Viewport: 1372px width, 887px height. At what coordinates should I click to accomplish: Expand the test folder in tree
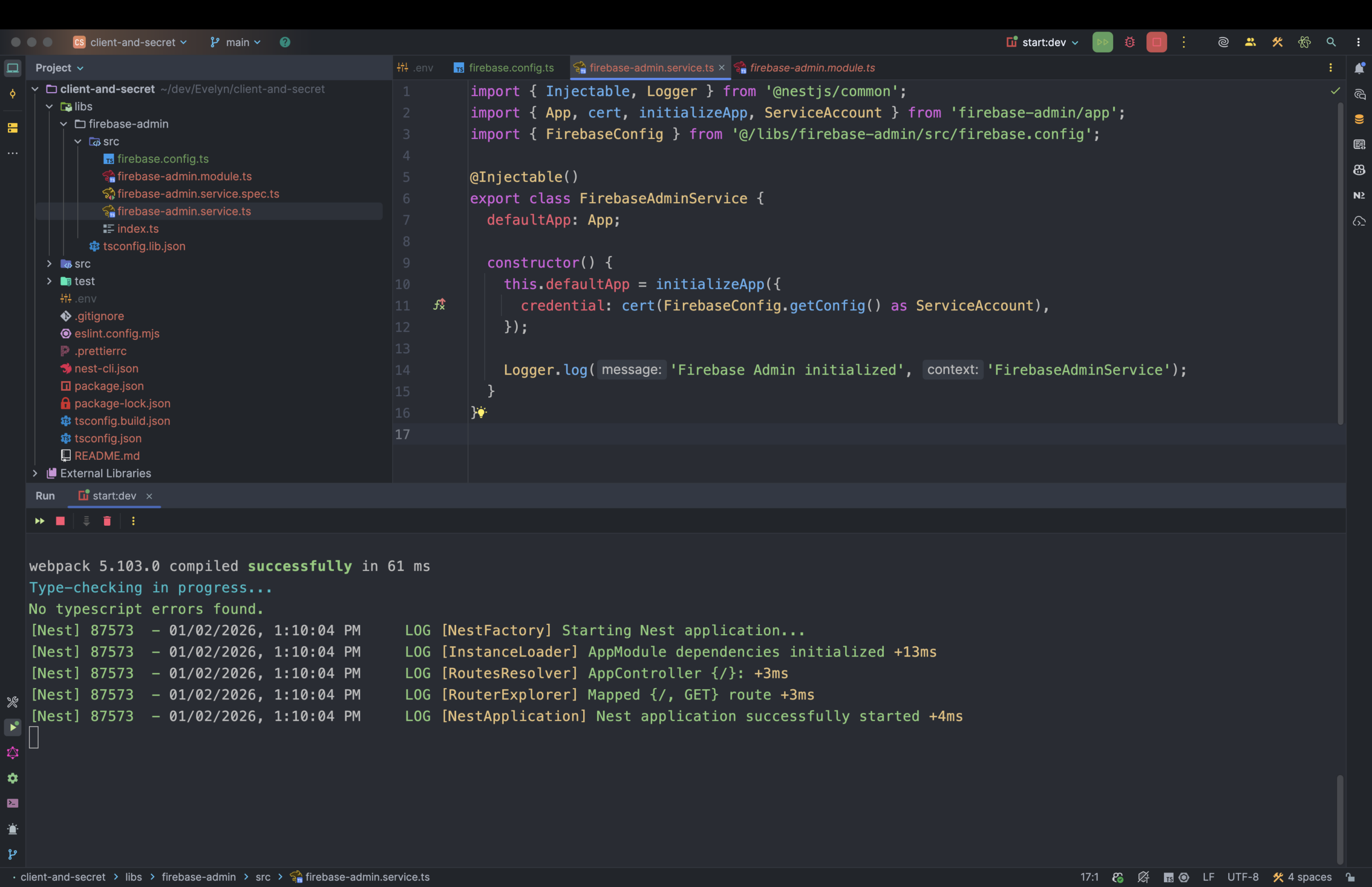click(x=49, y=281)
